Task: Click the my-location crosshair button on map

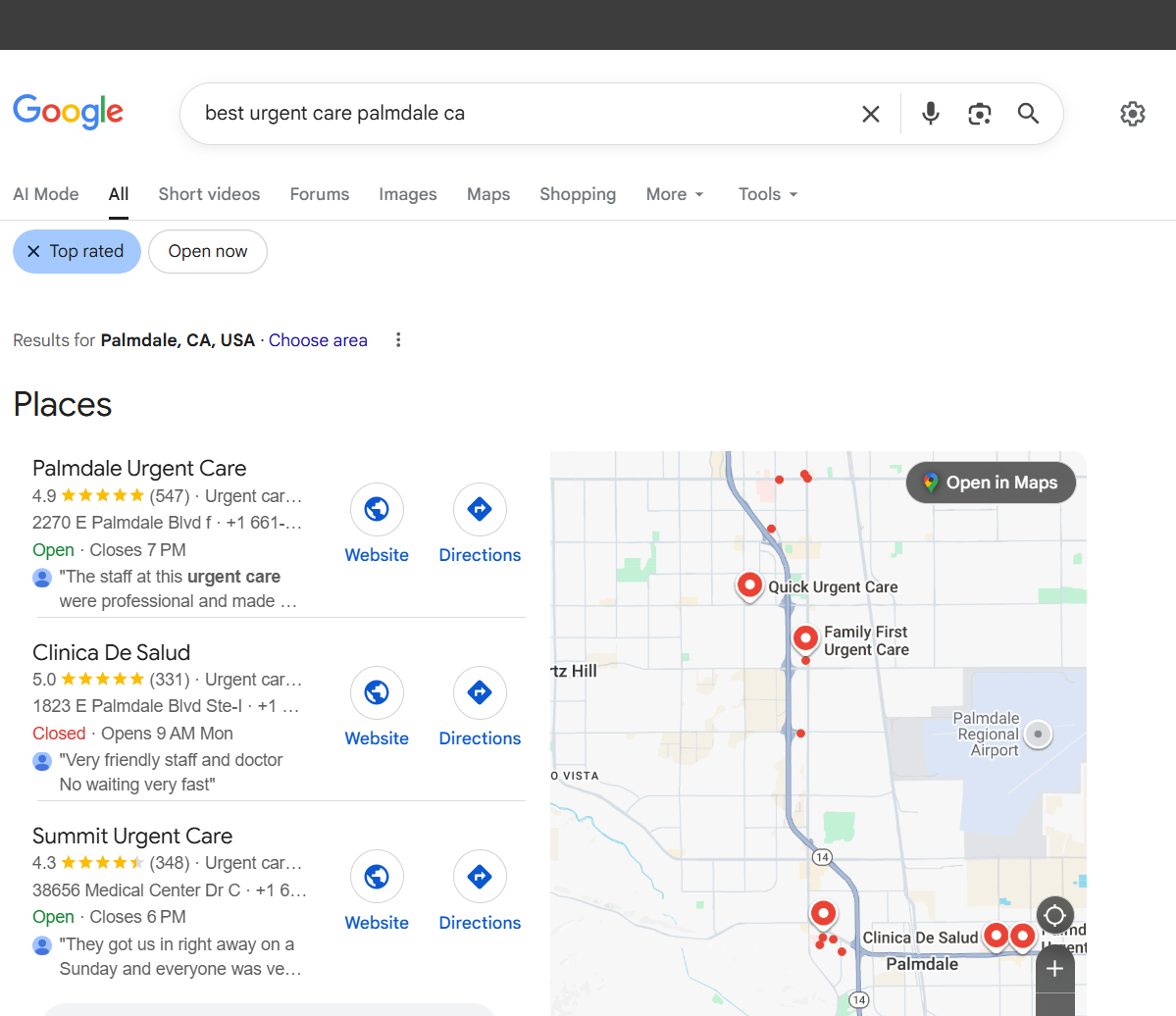Action: tap(1054, 916)
